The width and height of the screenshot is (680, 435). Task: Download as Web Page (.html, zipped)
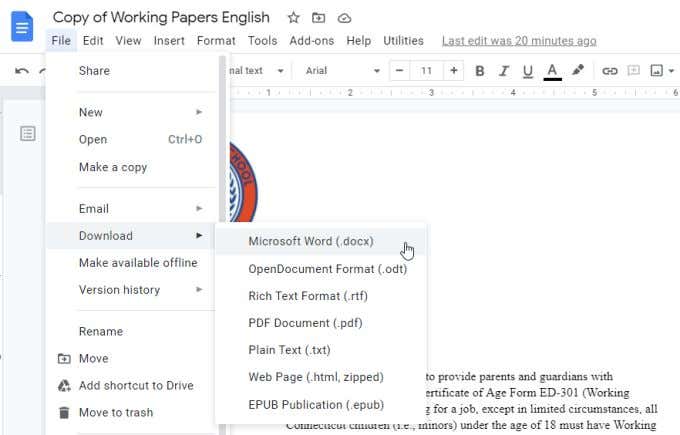[x=321, y=377]
